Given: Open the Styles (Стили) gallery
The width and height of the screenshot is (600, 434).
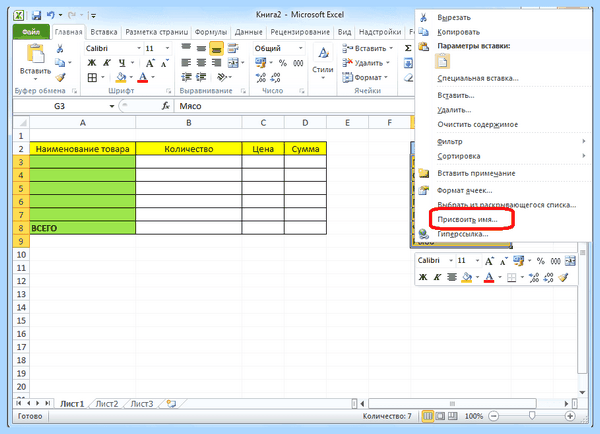Looking at the screenshot, I should coord(323,62).
